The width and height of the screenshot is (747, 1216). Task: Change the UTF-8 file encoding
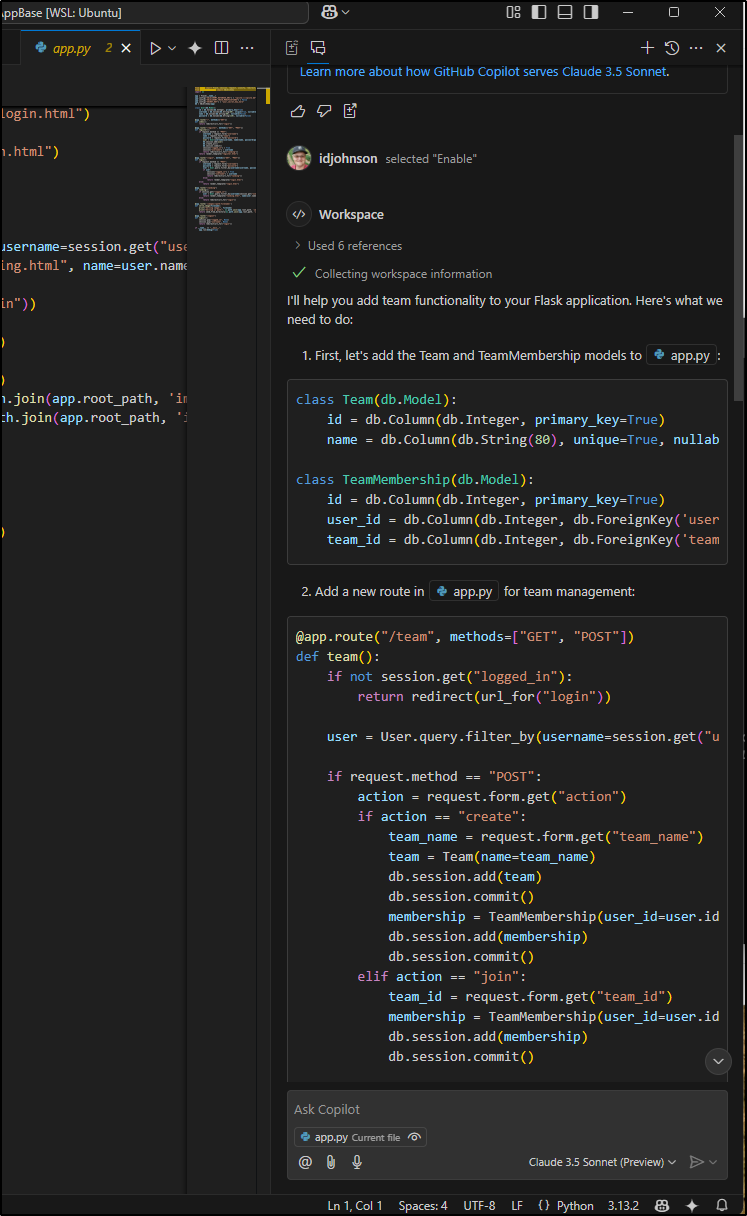tap(479, 1205)
